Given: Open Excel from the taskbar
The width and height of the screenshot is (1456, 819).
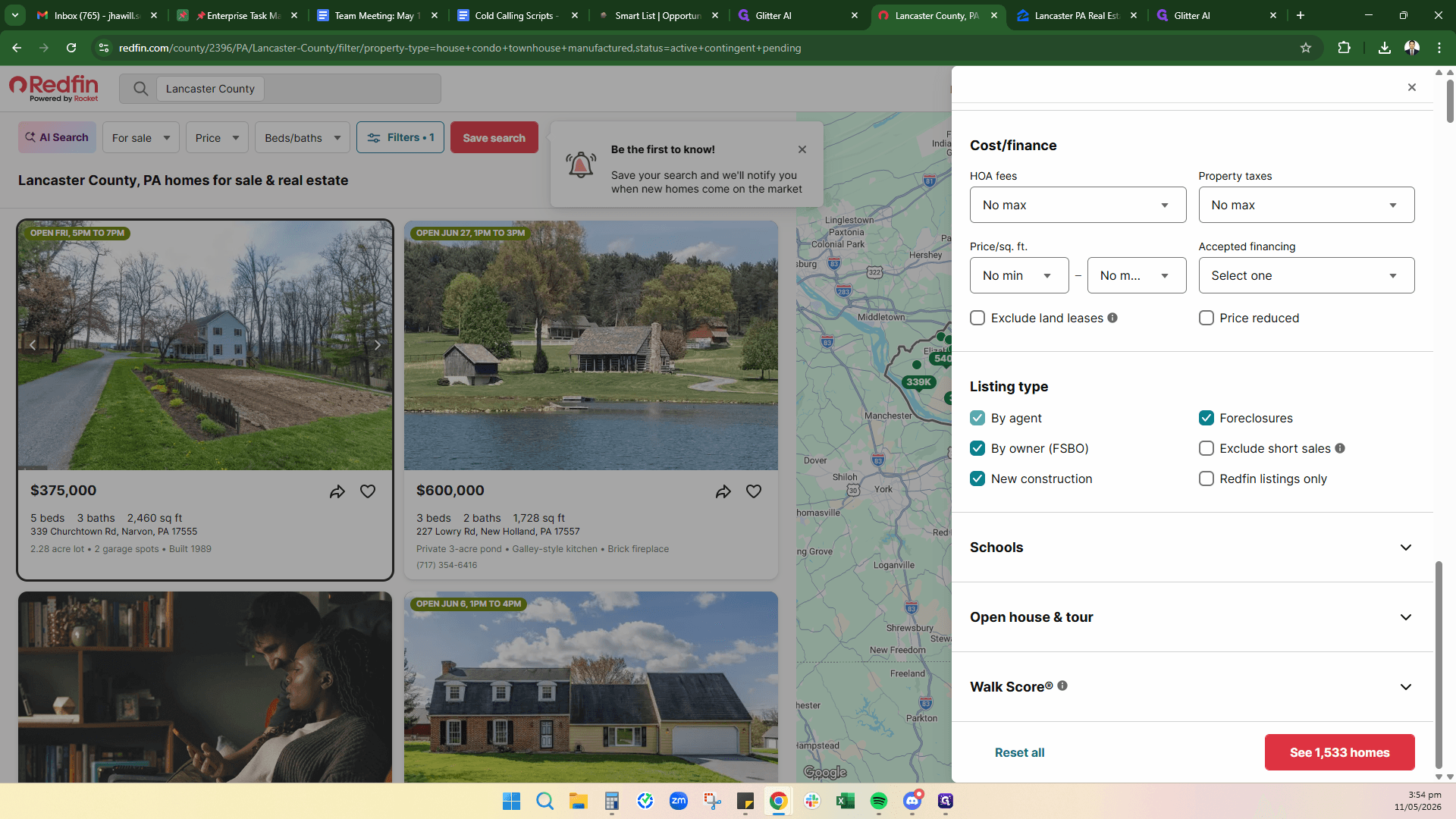Looking at the screenshot, I should [846, 801].
